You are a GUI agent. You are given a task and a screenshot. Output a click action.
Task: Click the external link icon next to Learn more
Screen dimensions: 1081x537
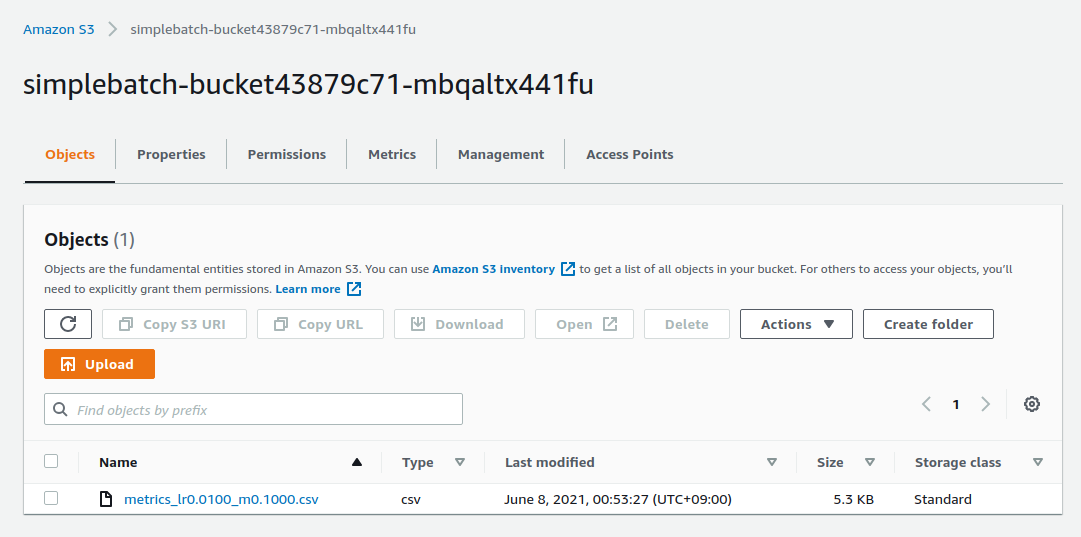pyautogui.click(x=354, y=289)
